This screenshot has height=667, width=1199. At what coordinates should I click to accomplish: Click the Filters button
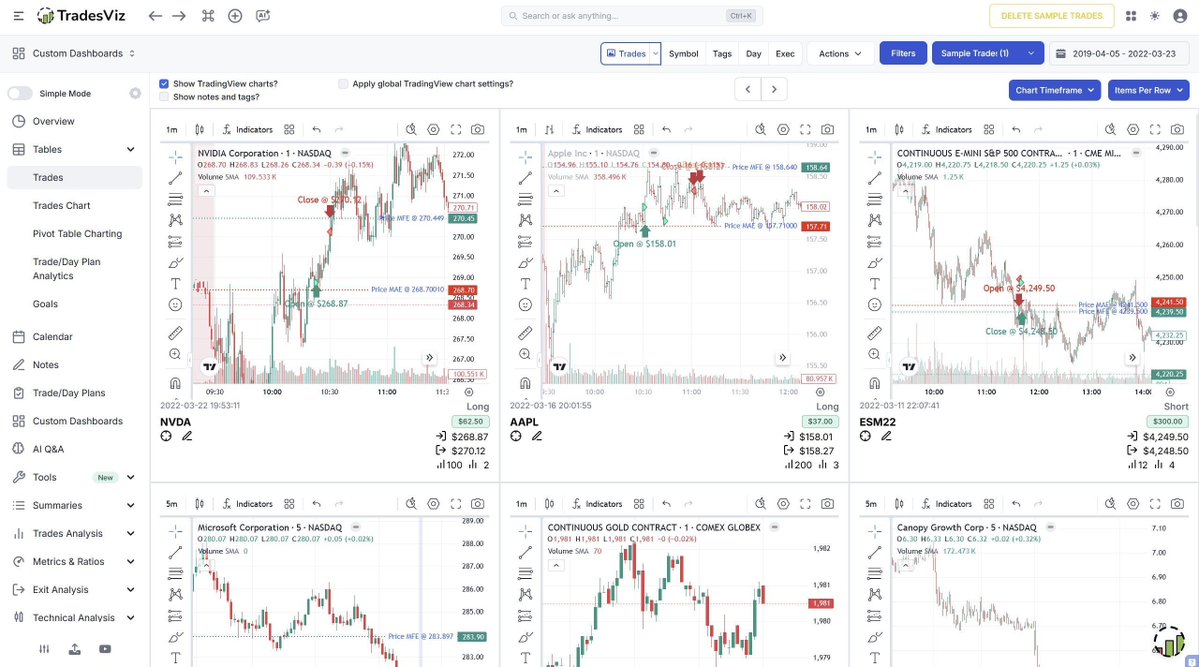(x=903, y=54)
